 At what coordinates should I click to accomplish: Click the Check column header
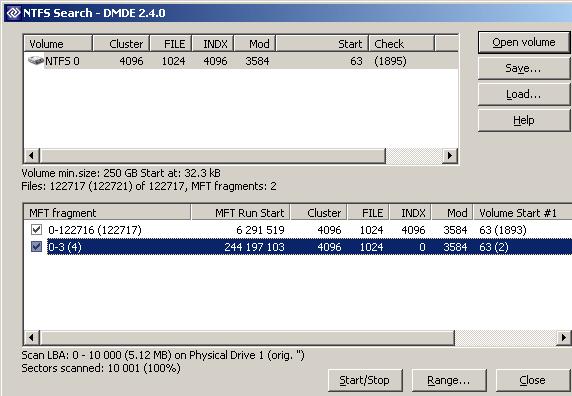pyautogui.click(x=402, y=44)
